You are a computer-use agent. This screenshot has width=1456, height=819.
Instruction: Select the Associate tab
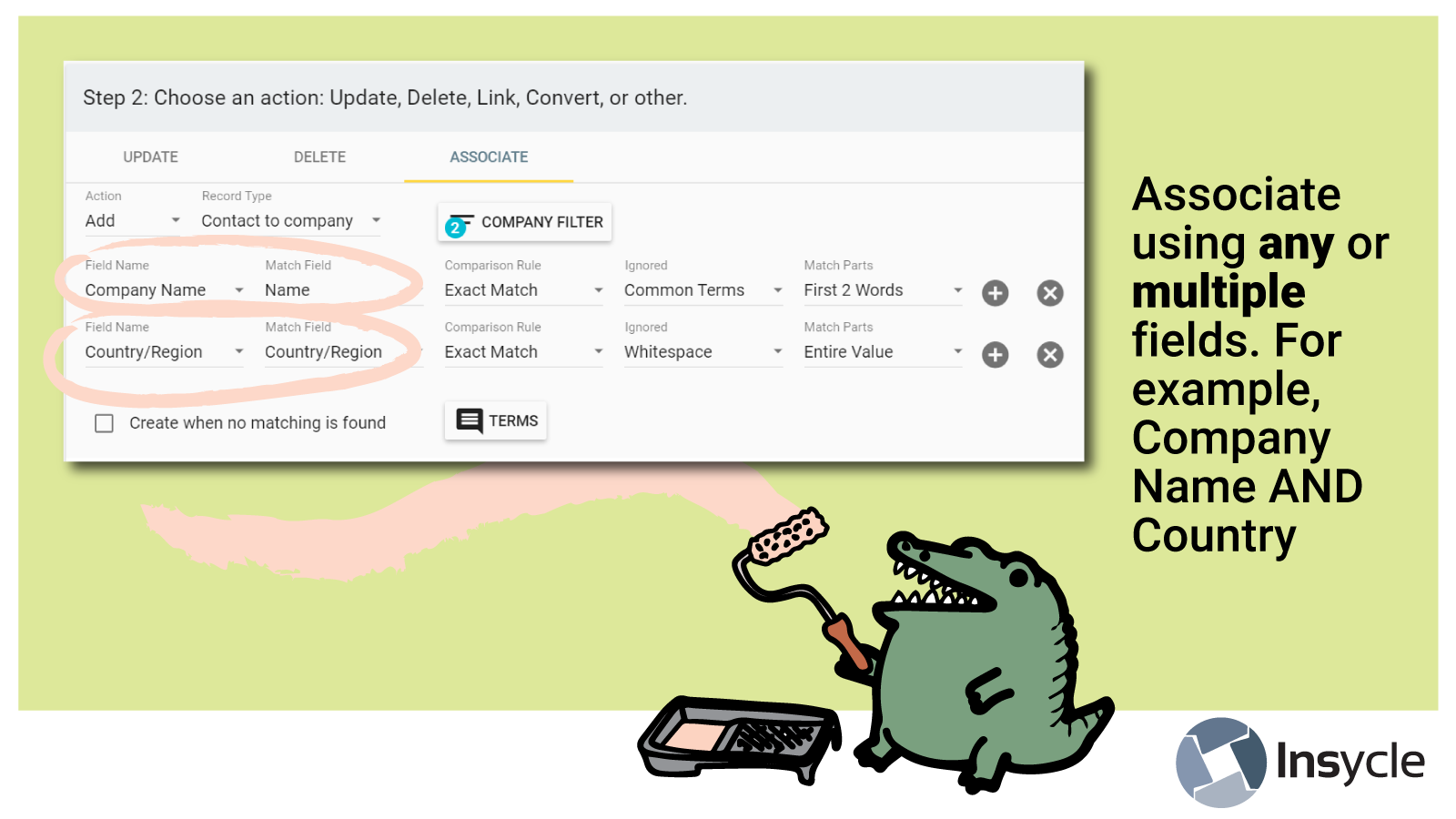489,157
